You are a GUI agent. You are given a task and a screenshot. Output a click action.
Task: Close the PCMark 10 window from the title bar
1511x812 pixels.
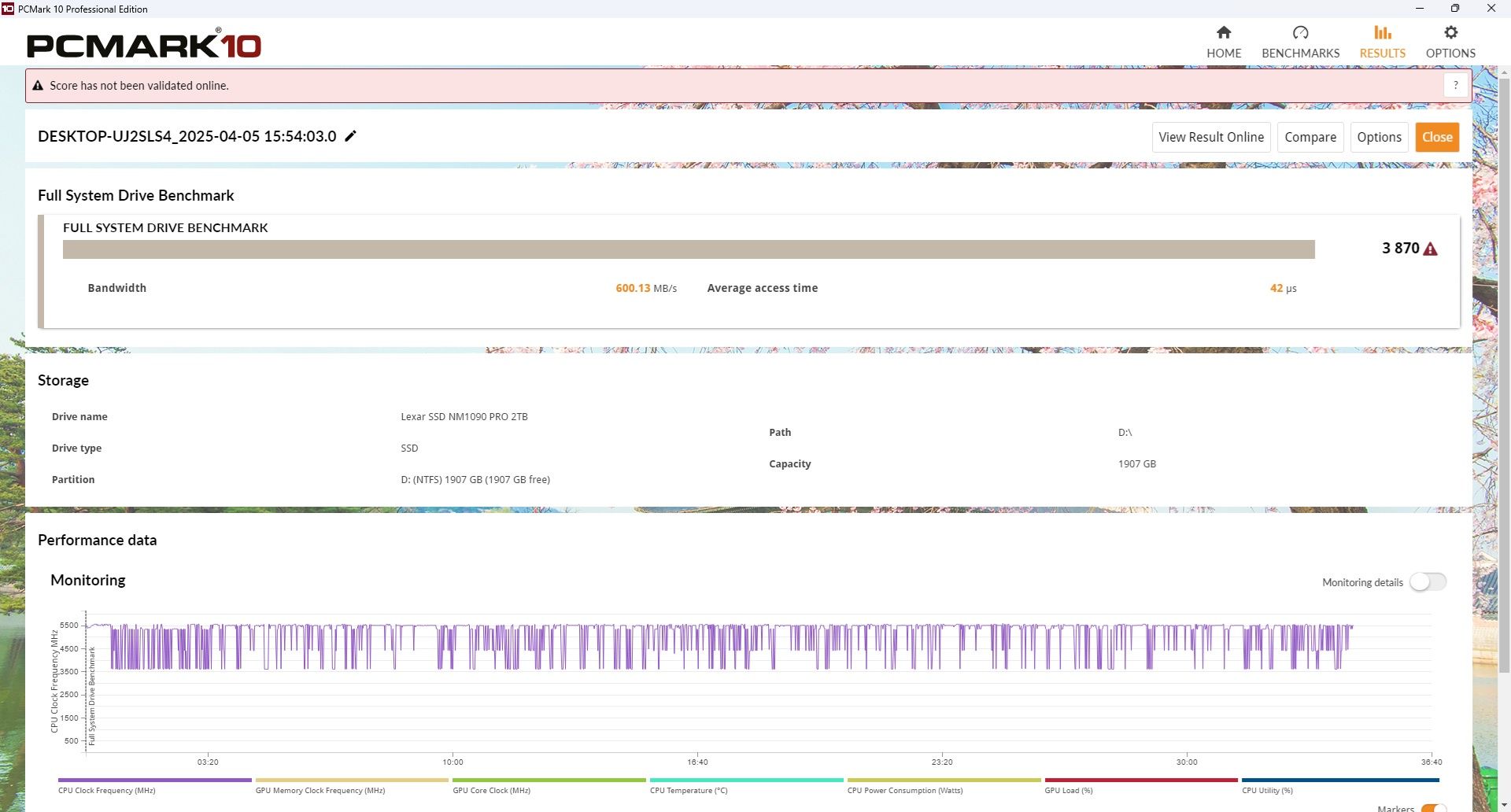[1491, 9]
